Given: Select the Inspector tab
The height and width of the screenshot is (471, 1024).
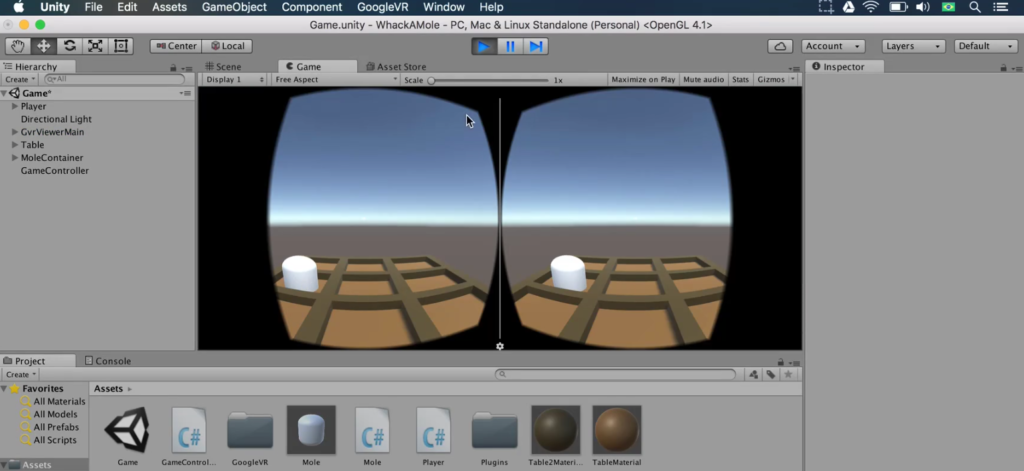Looking at the screenshot, I should click(844, 67).
